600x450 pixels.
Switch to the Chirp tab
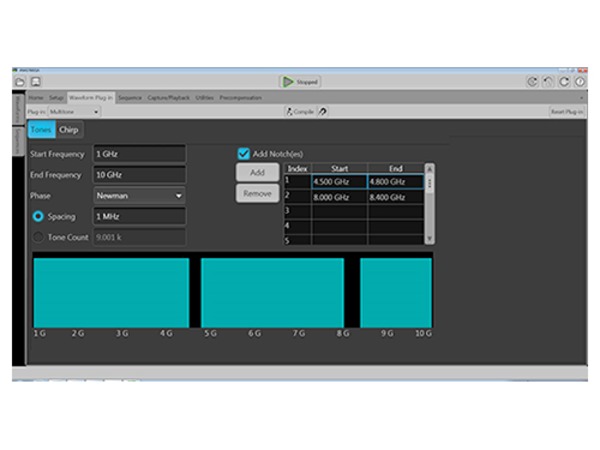[69, 130]
